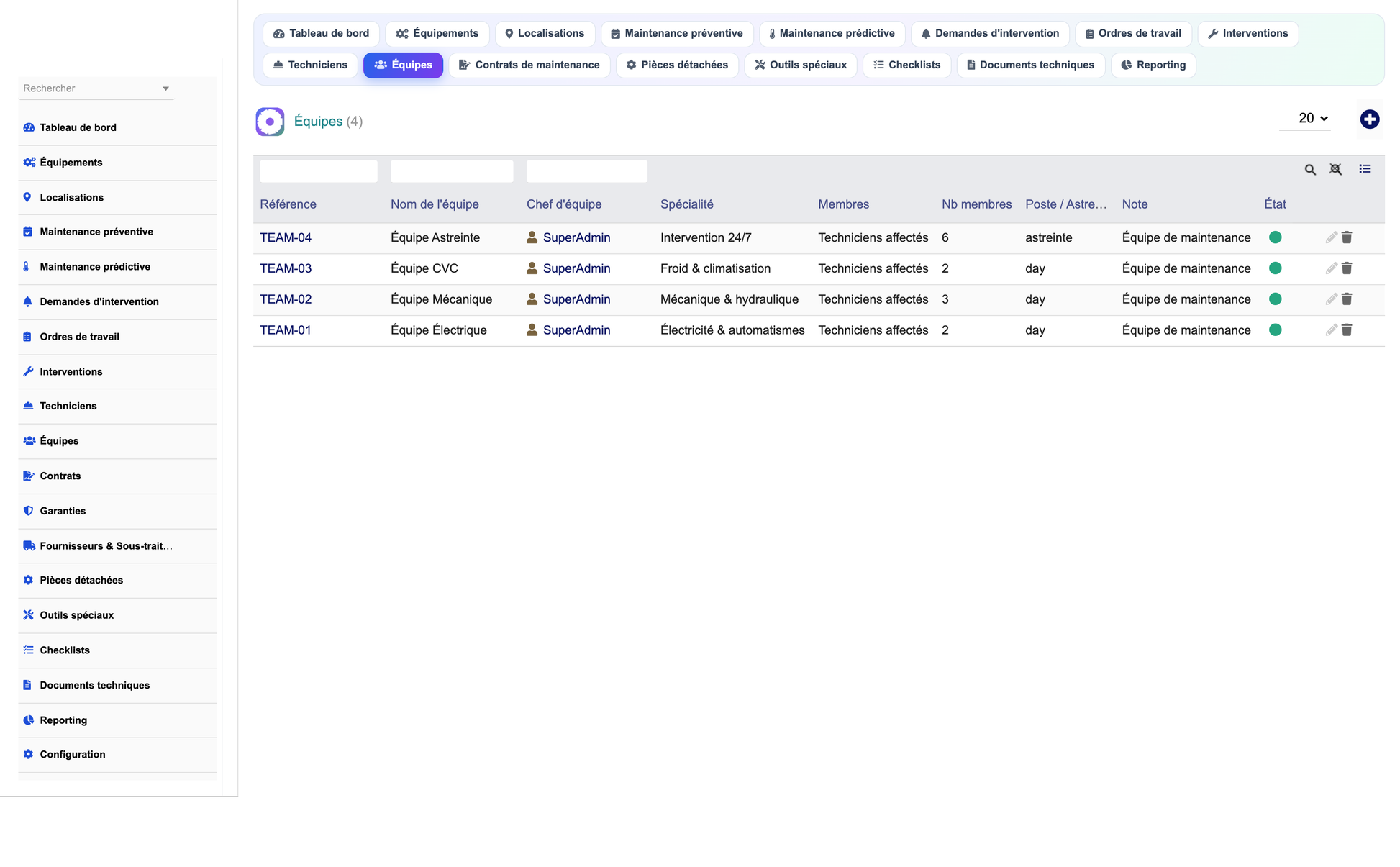
Task: Open Contrats in the sidebar
Action: point(117,476)
